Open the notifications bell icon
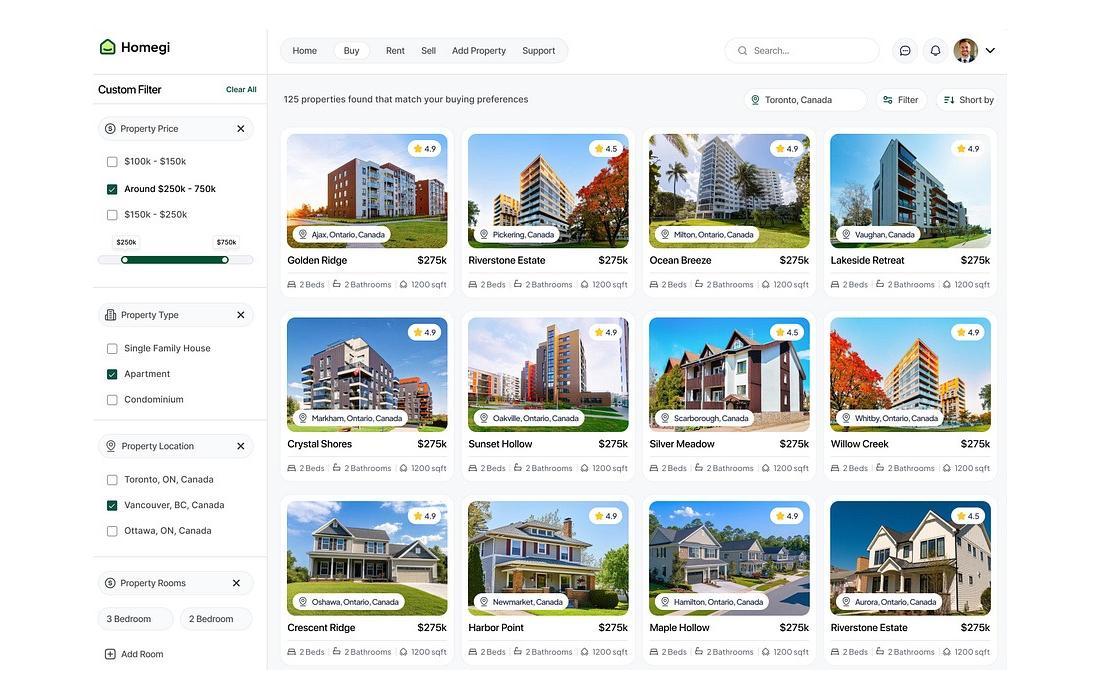Image resolution: width=1100 pixels, height=700 pixels. [935, 51]
